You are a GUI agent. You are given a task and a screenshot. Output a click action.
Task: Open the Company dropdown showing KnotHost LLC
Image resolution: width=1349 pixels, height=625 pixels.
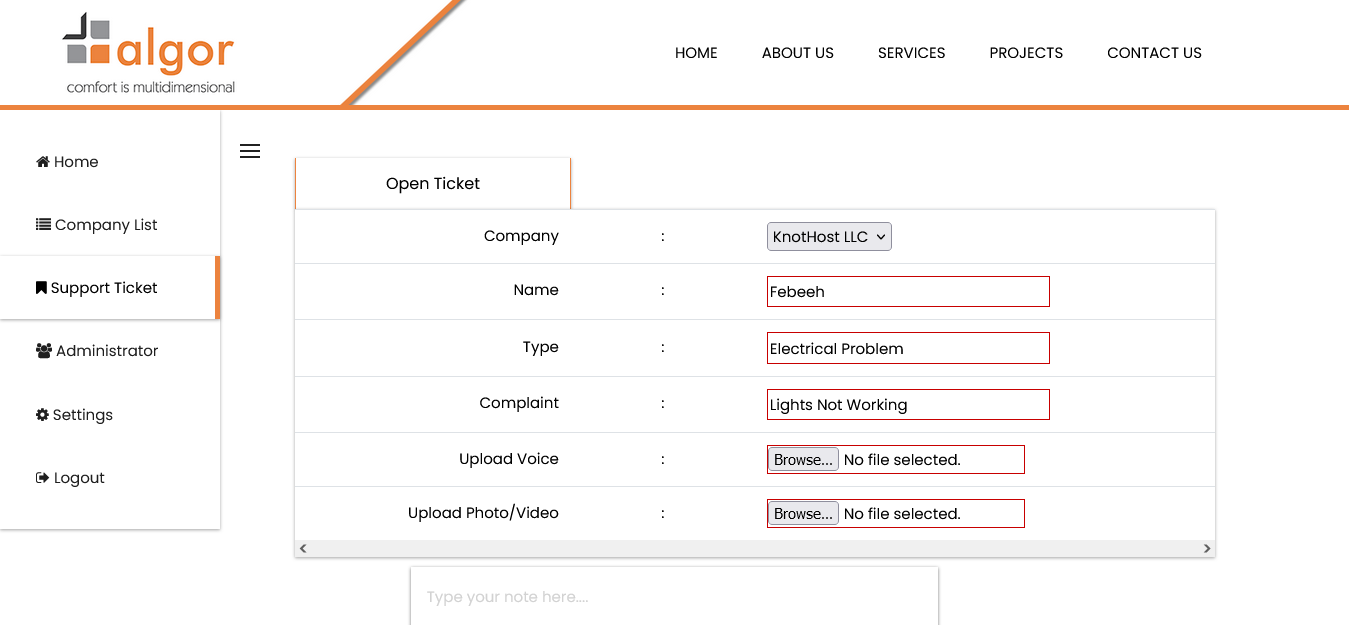click(x=829, y=237)
